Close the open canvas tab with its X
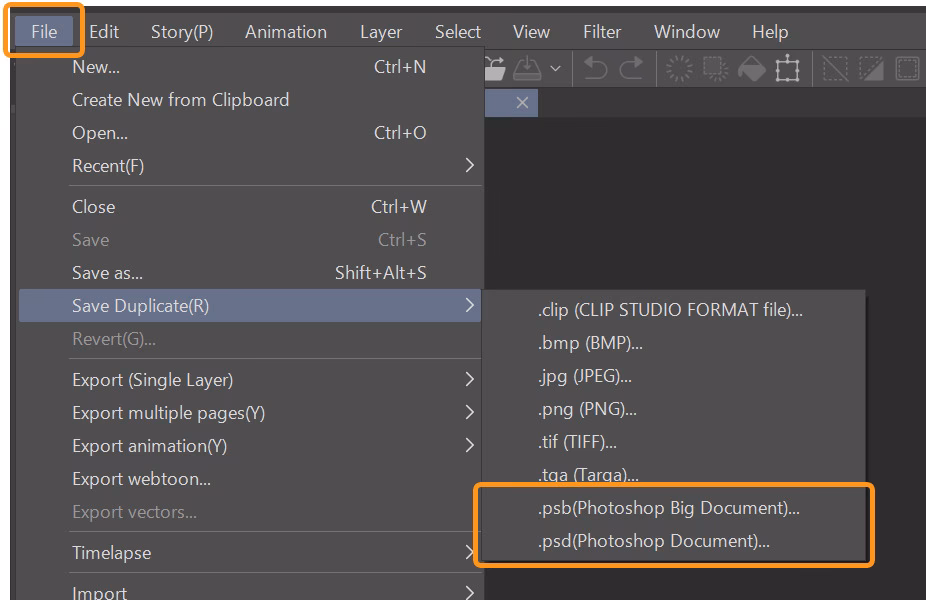Image resolution: width=926 pixels, height=600 pixels. 524,103
